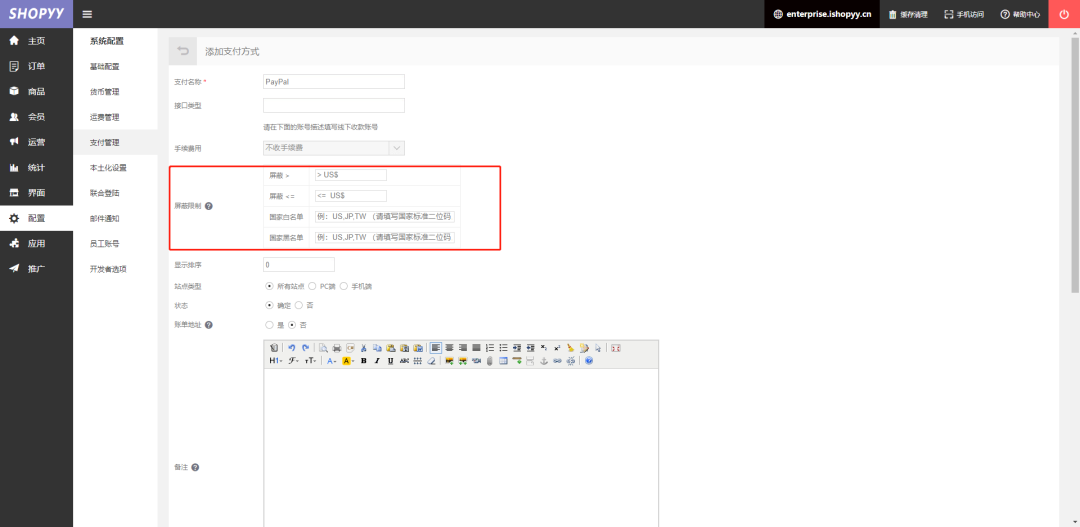
Task: Open 商品 in main sidebar
Action: (37, 92)
